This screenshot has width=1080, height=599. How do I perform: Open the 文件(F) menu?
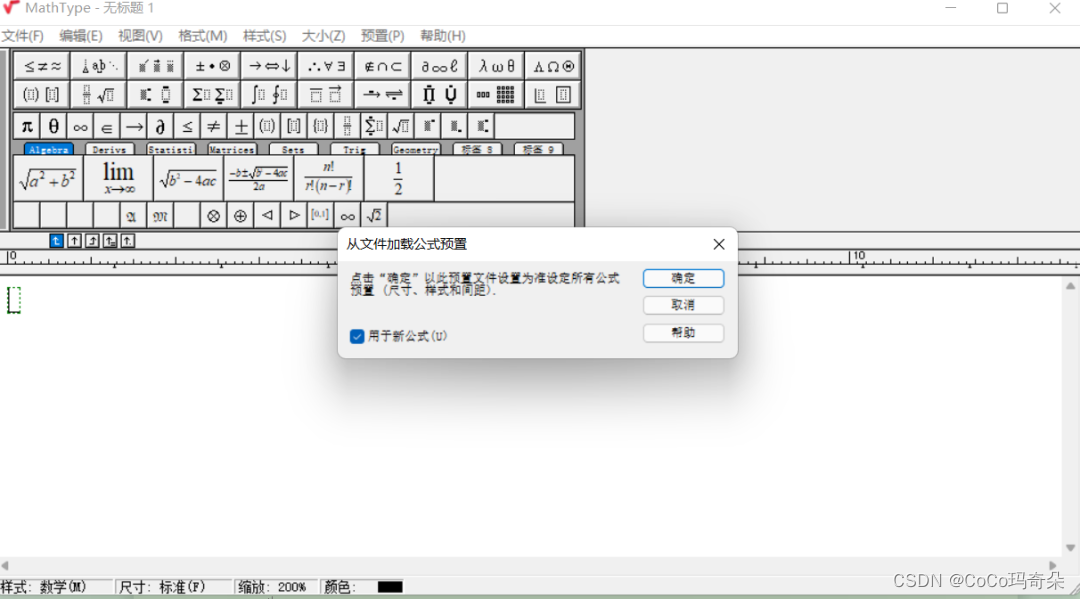click(22, 36)
